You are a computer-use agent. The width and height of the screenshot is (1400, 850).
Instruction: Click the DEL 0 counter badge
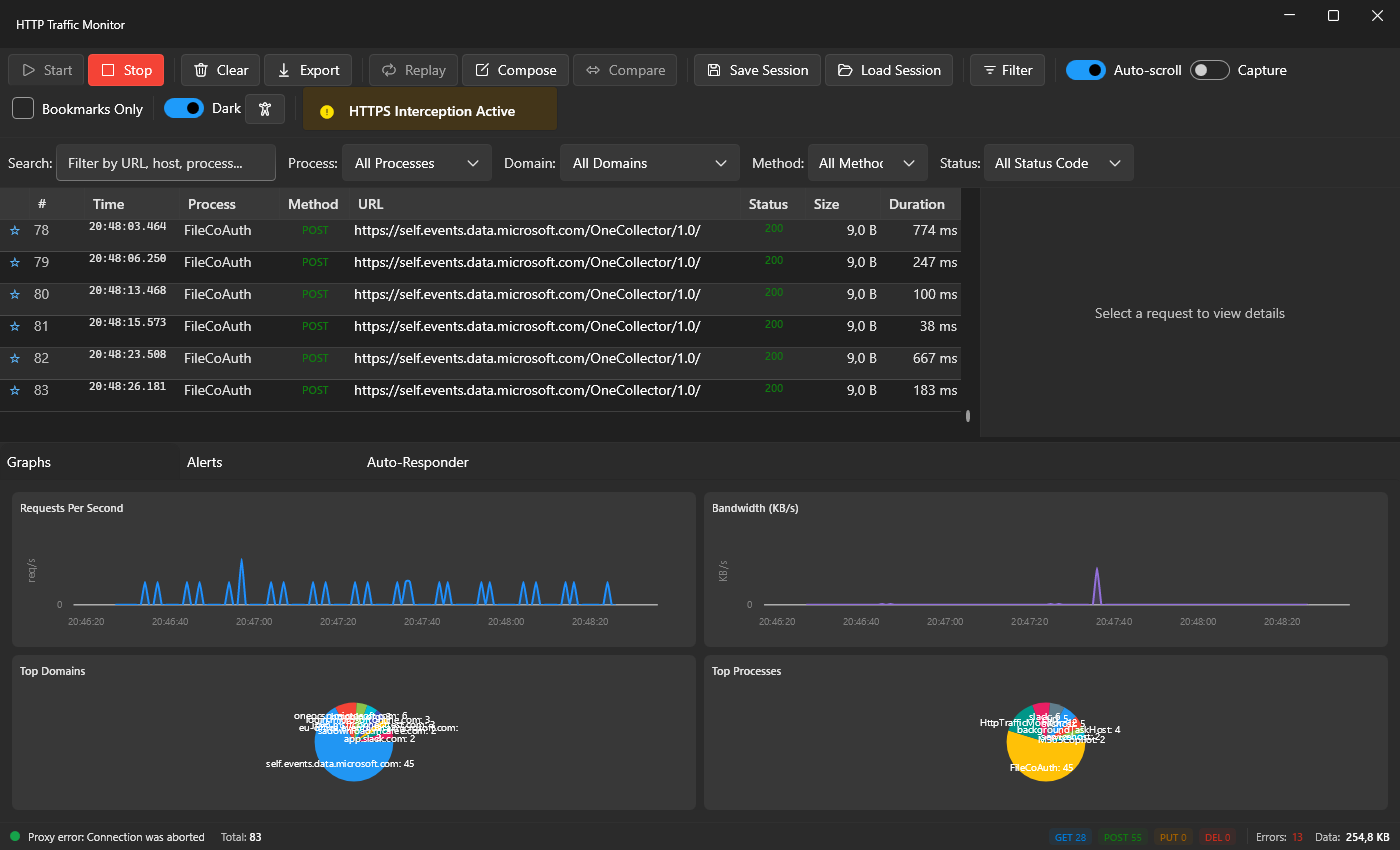click(x=1217, y=837)
